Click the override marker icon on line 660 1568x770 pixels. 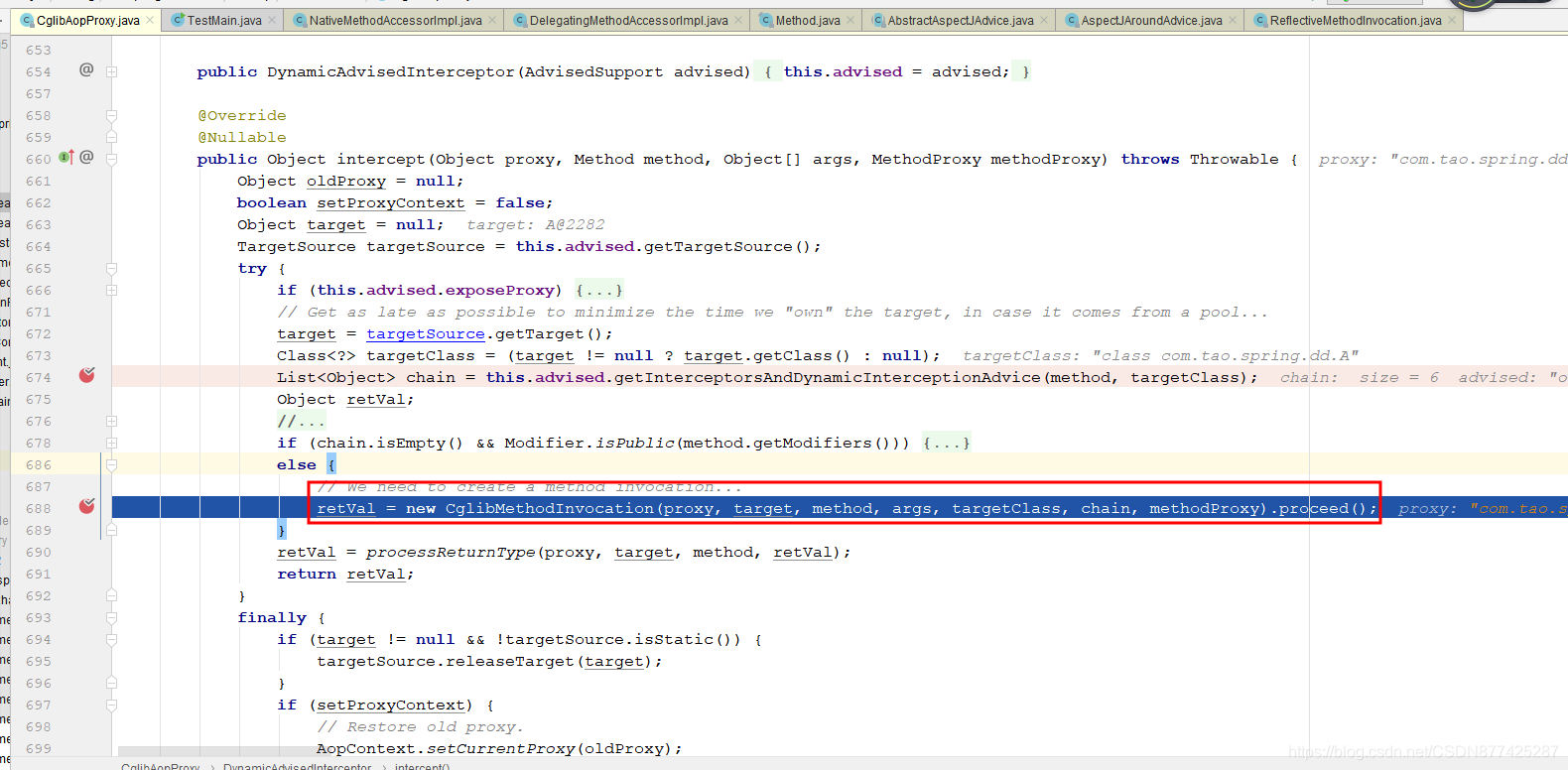click(66, 157)
